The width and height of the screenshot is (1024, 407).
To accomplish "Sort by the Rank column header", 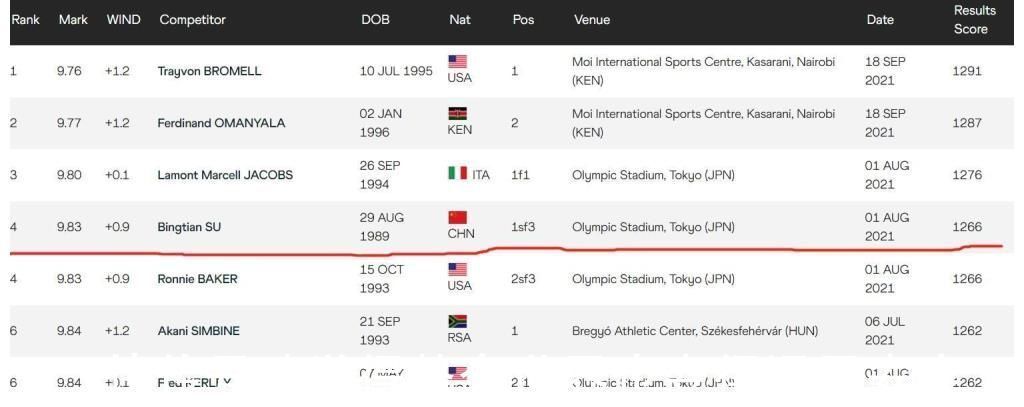I will 25,20.
